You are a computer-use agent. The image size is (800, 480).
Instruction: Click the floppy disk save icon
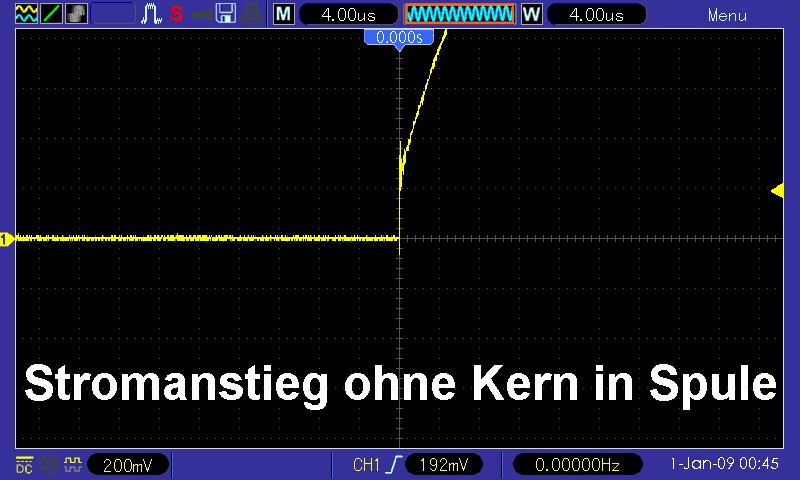click(x=226, y=14)
